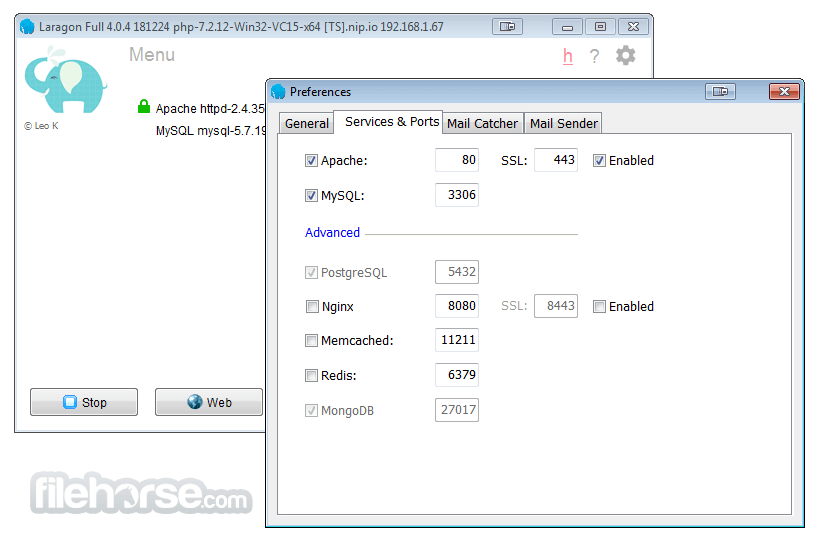Screen dimensions: 820x544
Task: Click the Advanced section label
Action: [332, 233]
